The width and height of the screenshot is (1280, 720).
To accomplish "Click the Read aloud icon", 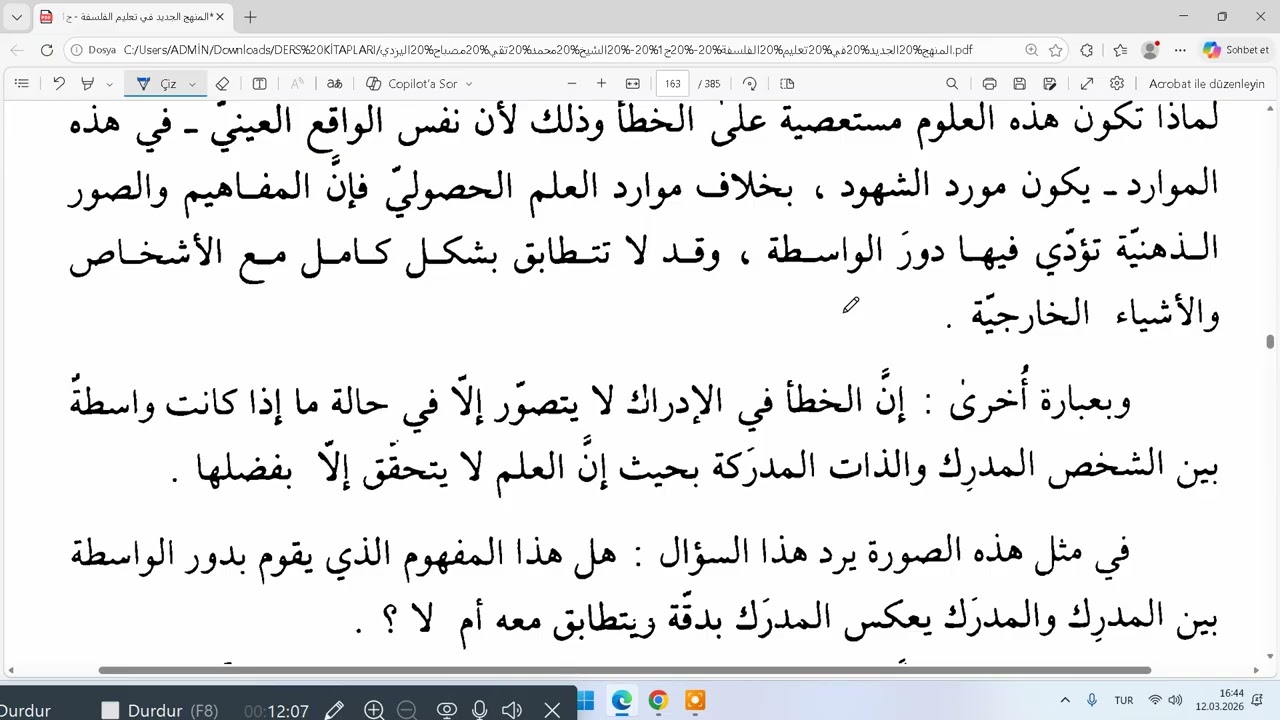I will [297, 84].
